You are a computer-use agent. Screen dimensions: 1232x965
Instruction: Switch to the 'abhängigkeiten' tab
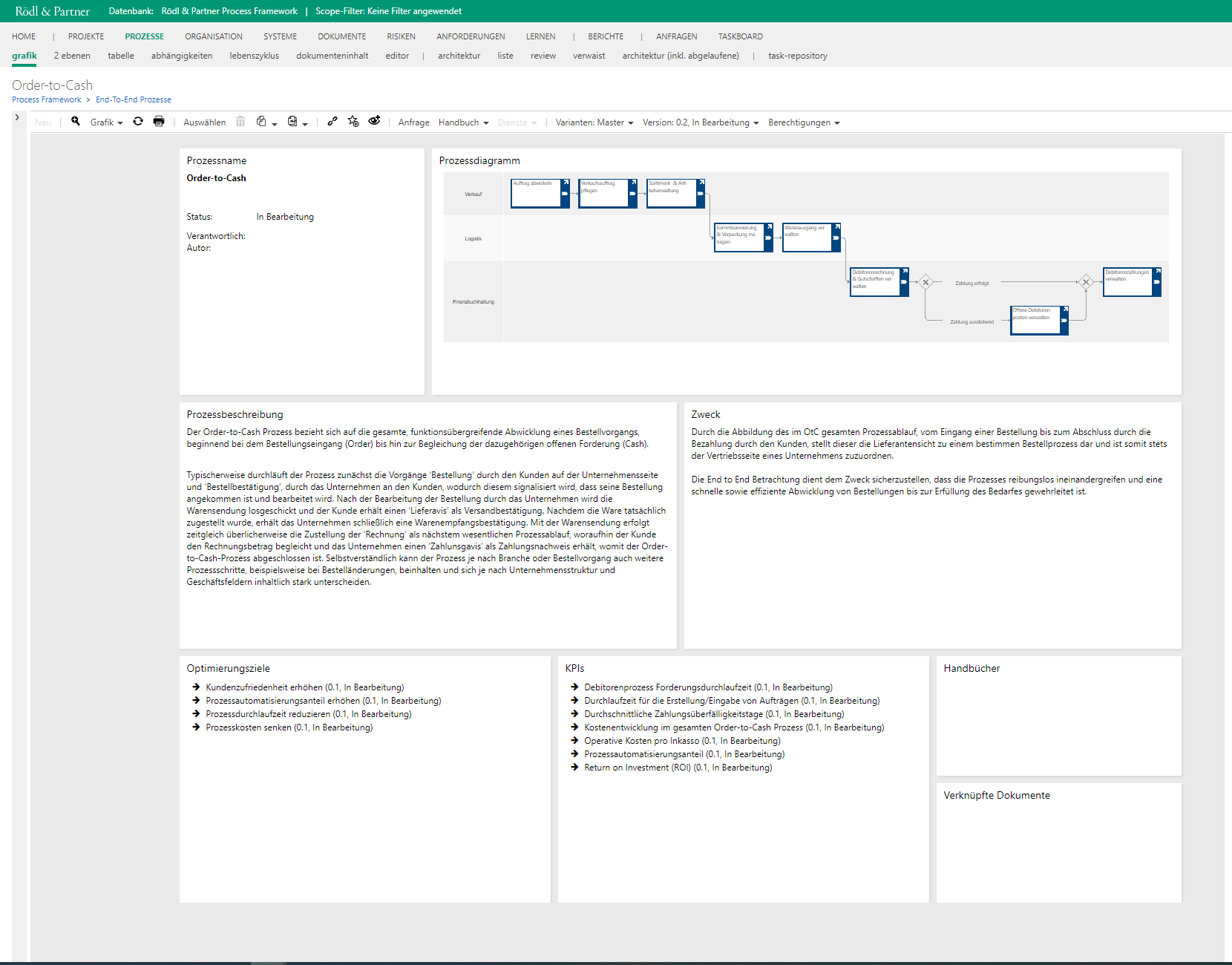(182, 56)
